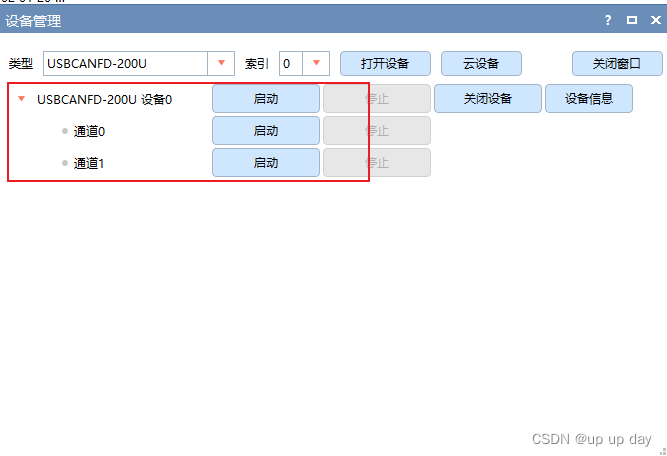
Task: Click the 类型 label
Action: (21, 64)
